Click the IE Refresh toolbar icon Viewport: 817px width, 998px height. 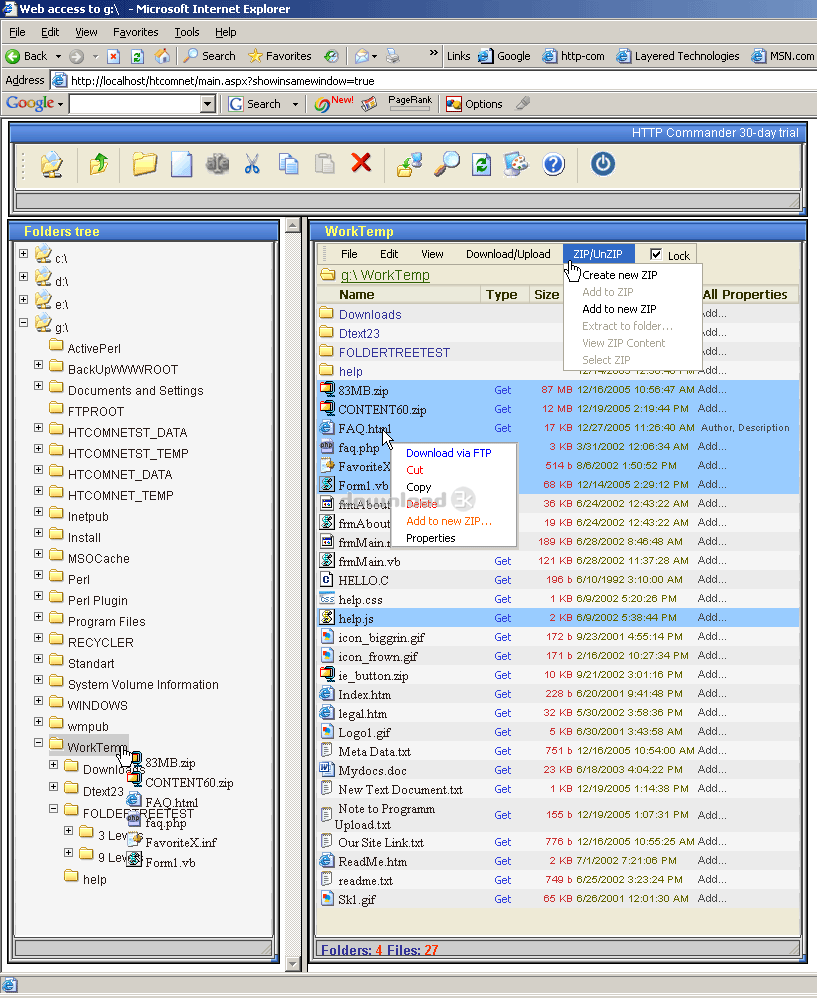coord(137,56)
